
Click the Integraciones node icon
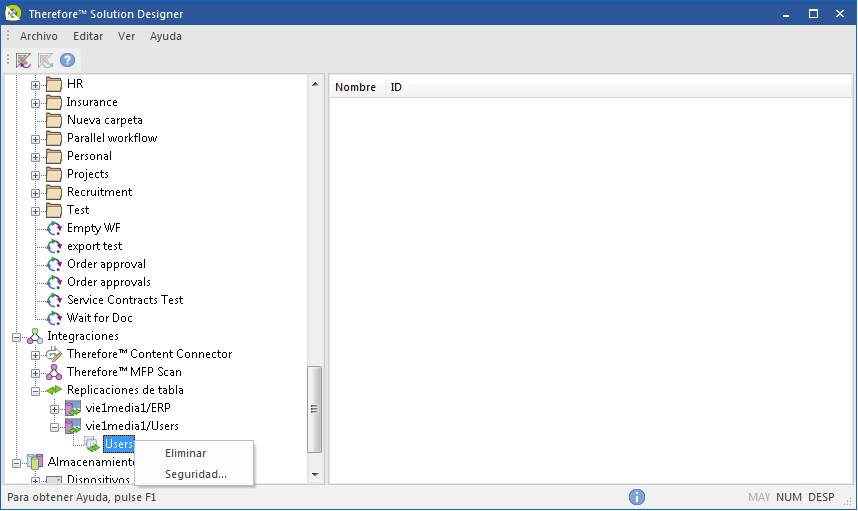click(x=34, y=336)
